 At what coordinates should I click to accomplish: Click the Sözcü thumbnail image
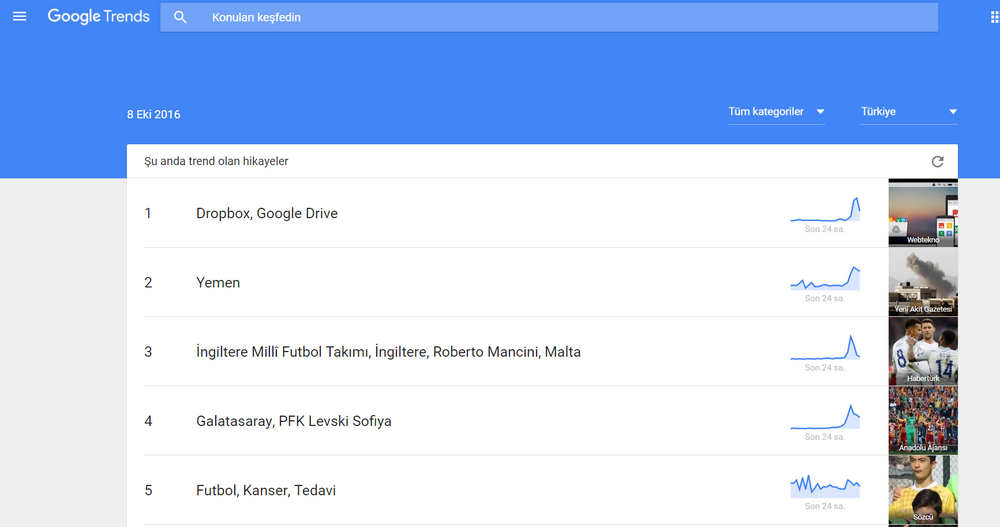[x=923, y=489]
